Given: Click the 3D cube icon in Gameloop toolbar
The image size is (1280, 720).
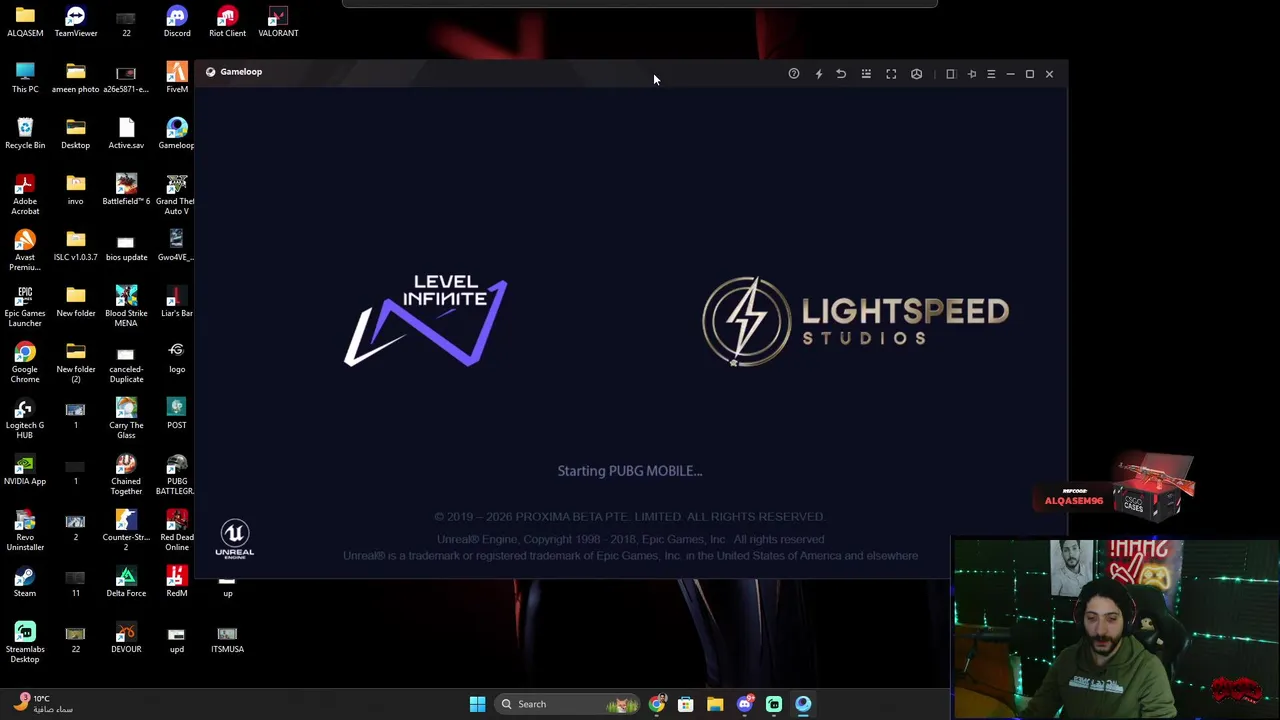Looking at the screenshot, I should (x=916, y=74).
